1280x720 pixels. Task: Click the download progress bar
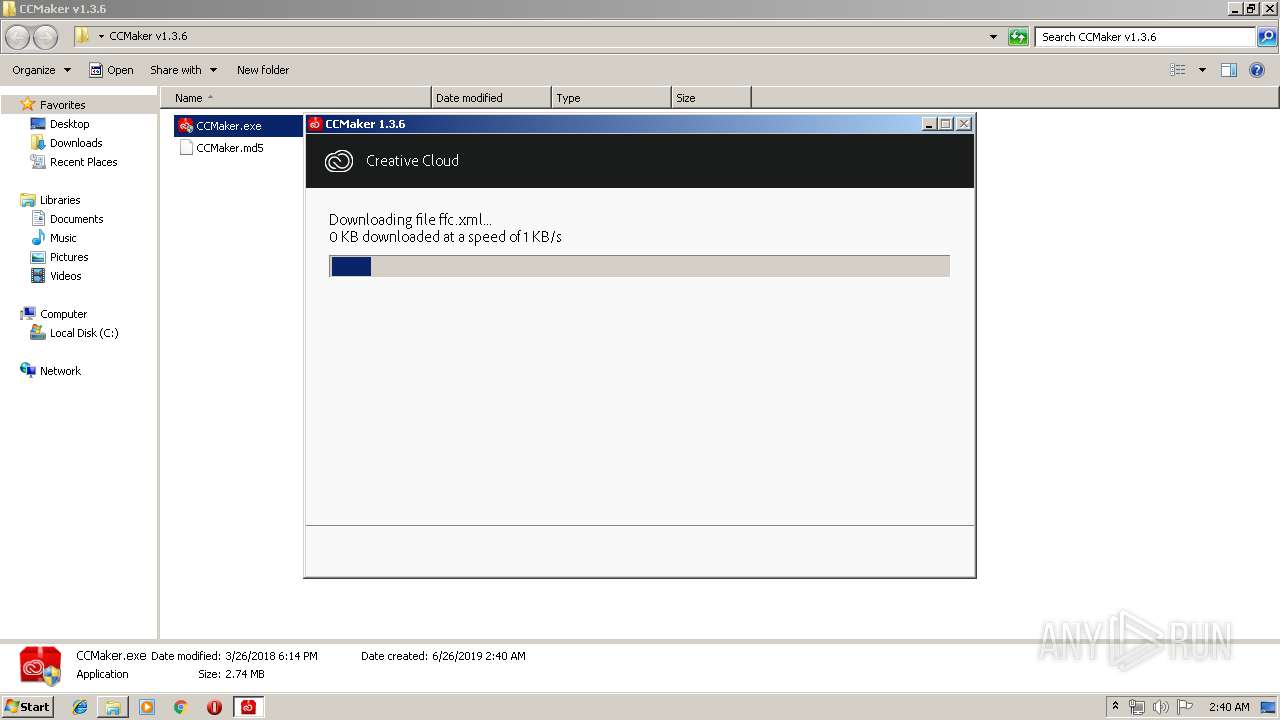click(639, 266)
